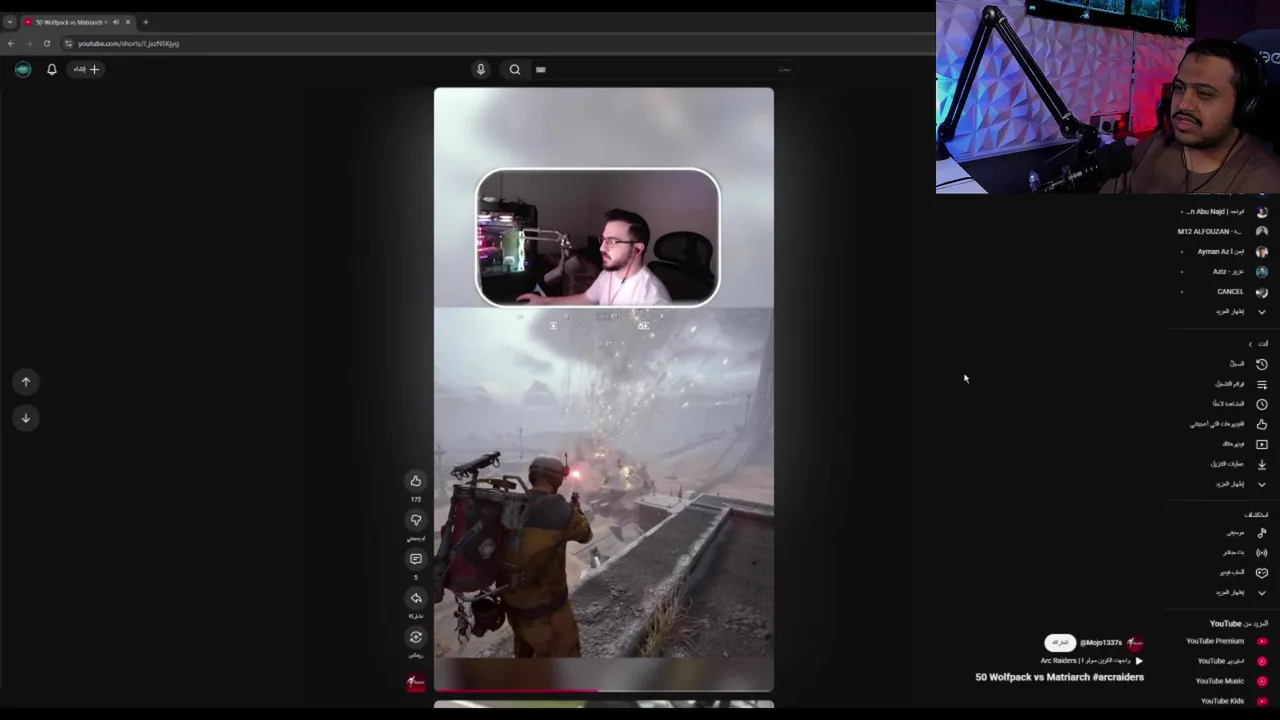Image resolution: width=1280 pixels, height=720 pixels.
Task: Open Downloads in sidebar
Action: pos(1224,464)
